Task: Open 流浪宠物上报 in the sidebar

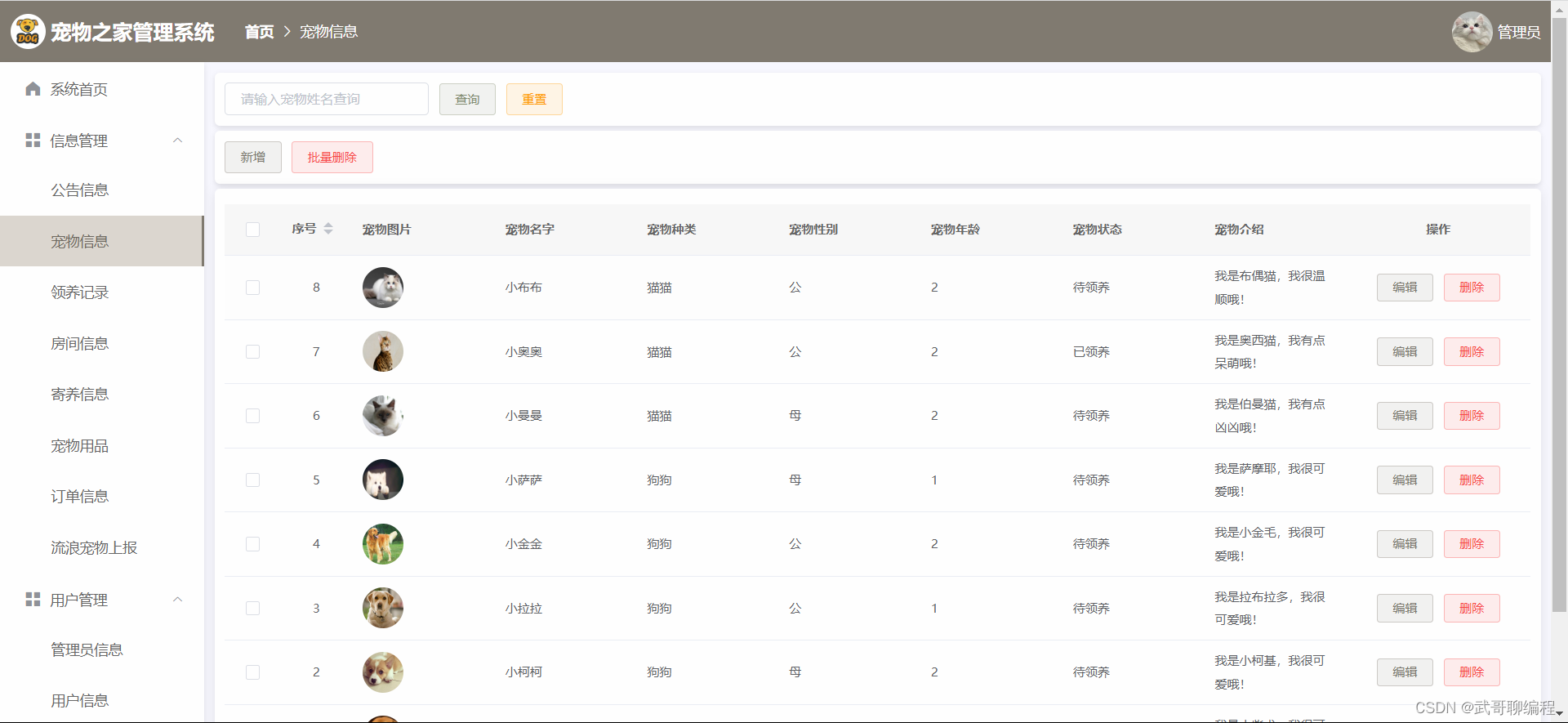Action: coord(102,547)
